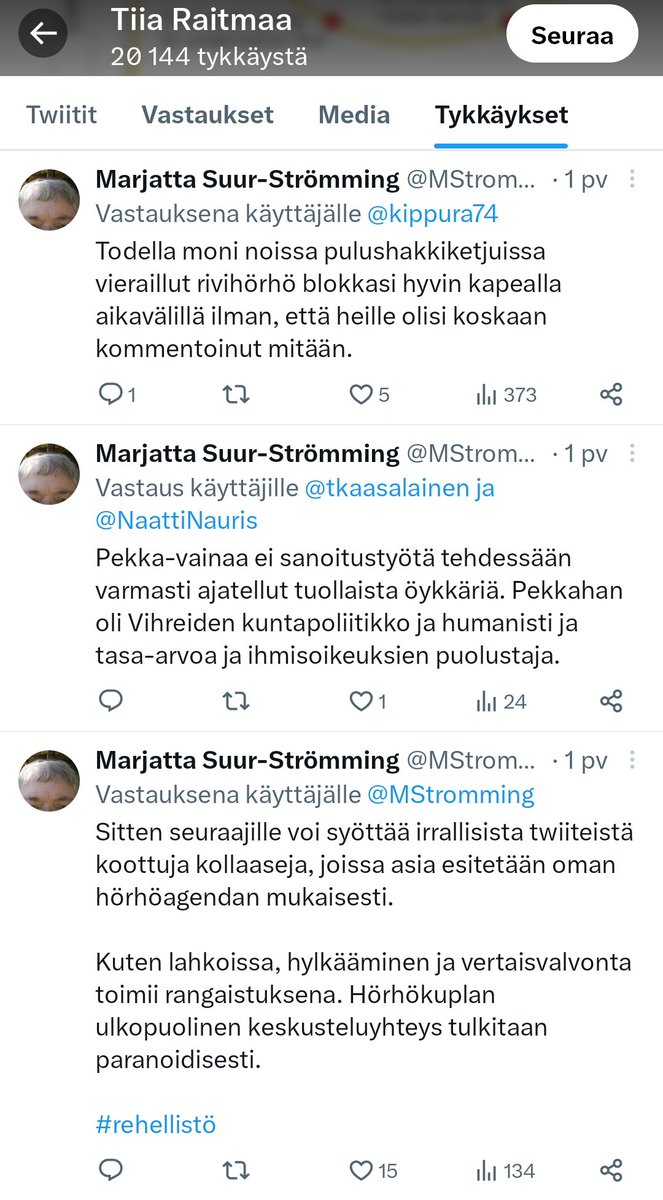Like the tweet with 15 likes
This screenshot has width=663, height=1200.
coord(361,1170)
